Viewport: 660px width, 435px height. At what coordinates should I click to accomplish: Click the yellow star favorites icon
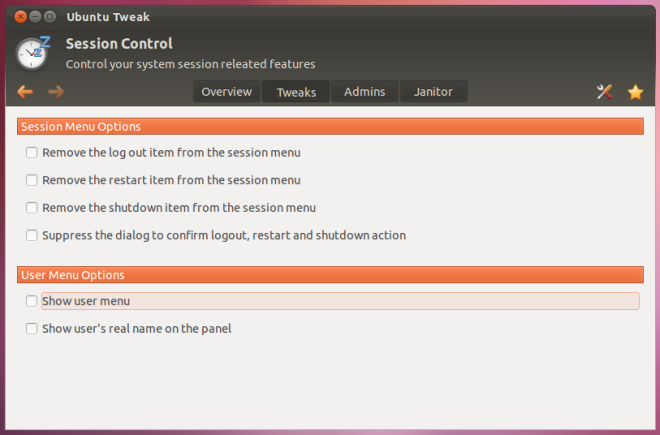(x=635, y=92)
